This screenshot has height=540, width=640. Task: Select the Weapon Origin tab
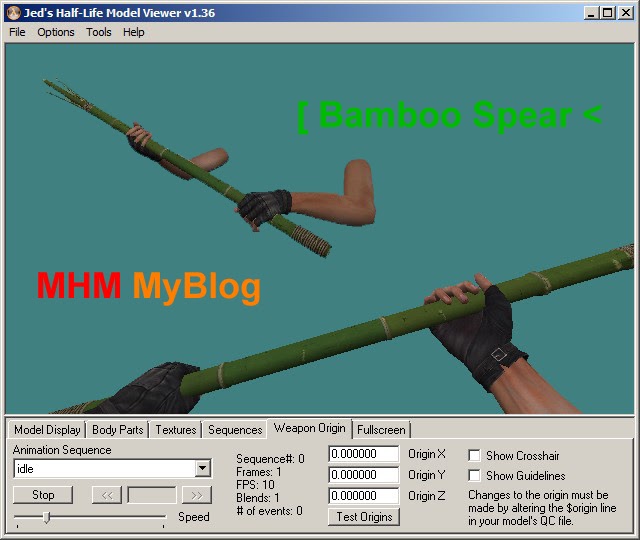click(x=309, y=428)
